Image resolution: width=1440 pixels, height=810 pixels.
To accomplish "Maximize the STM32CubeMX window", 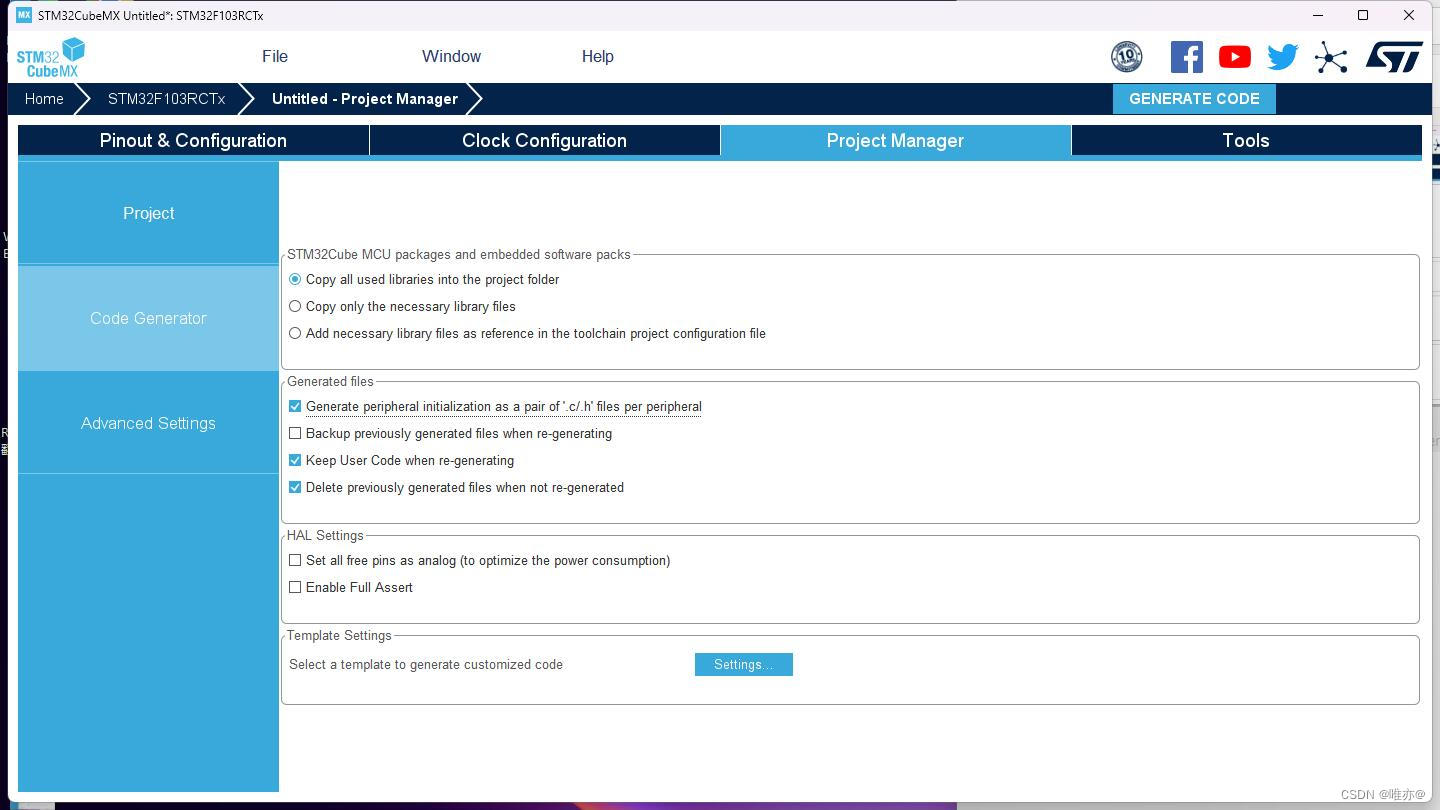I will (1363, 15).
